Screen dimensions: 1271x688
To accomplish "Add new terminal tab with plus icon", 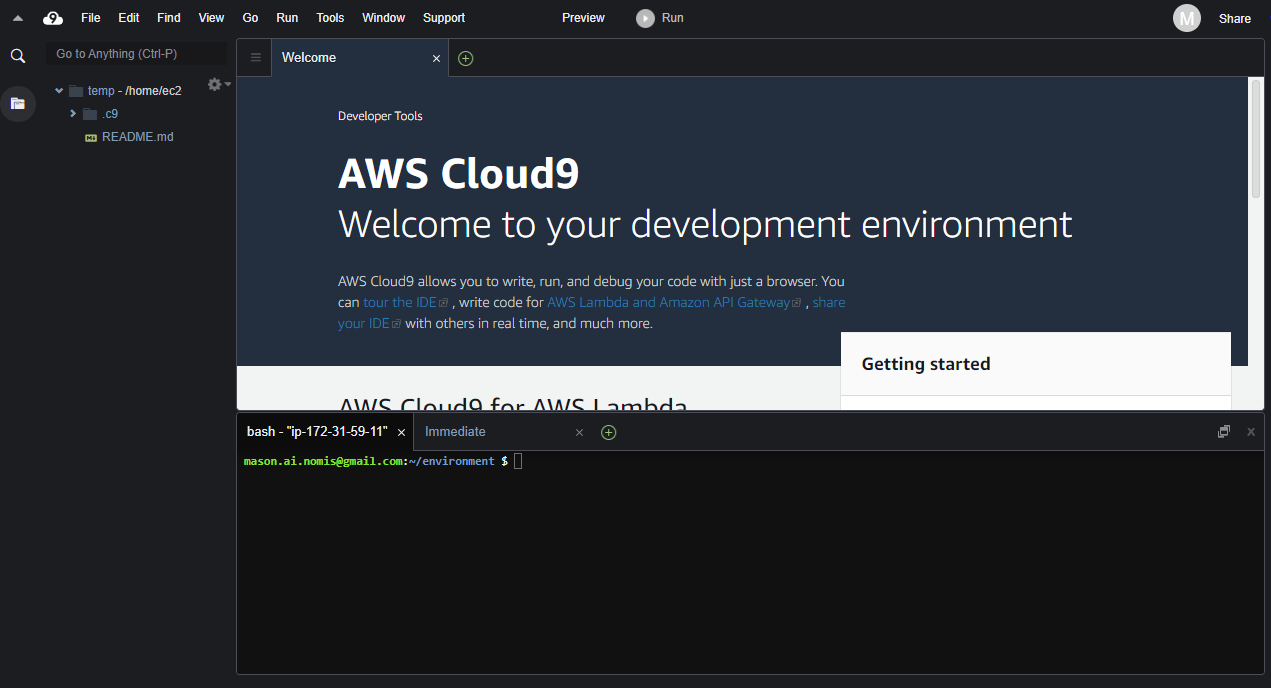I will click(608, 432).
